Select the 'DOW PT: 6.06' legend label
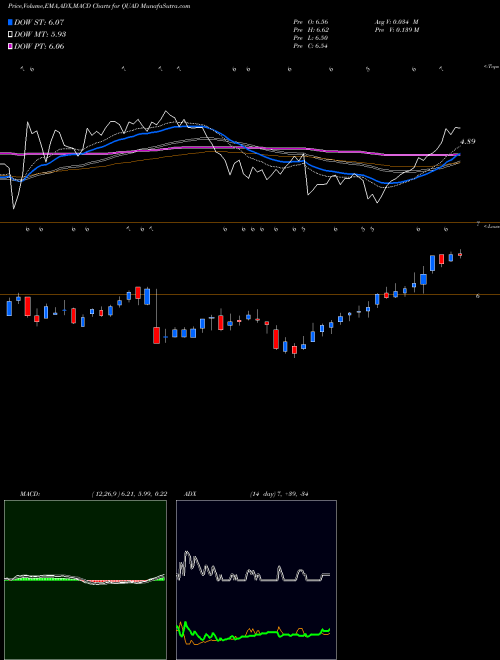The height and width of the screenshot is (660, 500). click(39, 46)
